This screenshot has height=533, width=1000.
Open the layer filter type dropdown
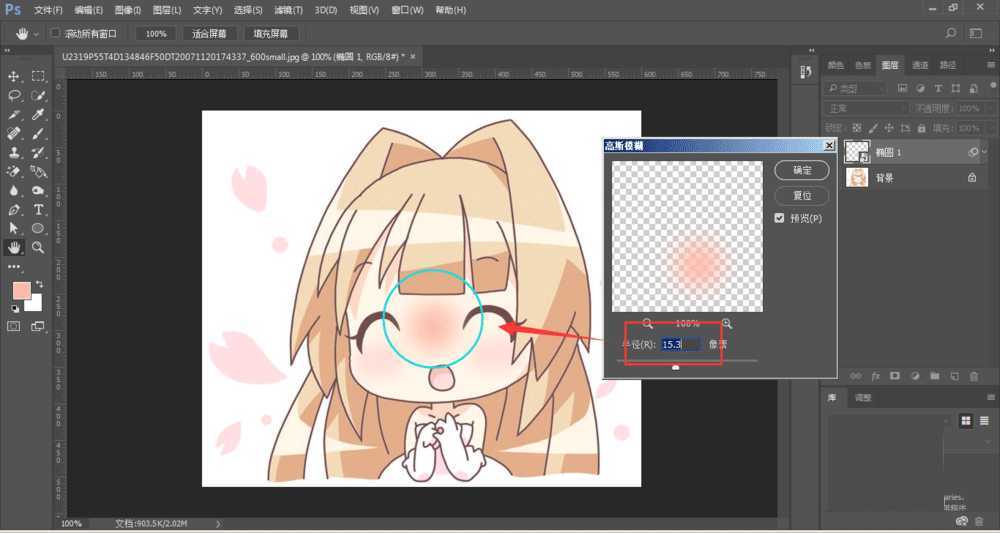[857, 88]
